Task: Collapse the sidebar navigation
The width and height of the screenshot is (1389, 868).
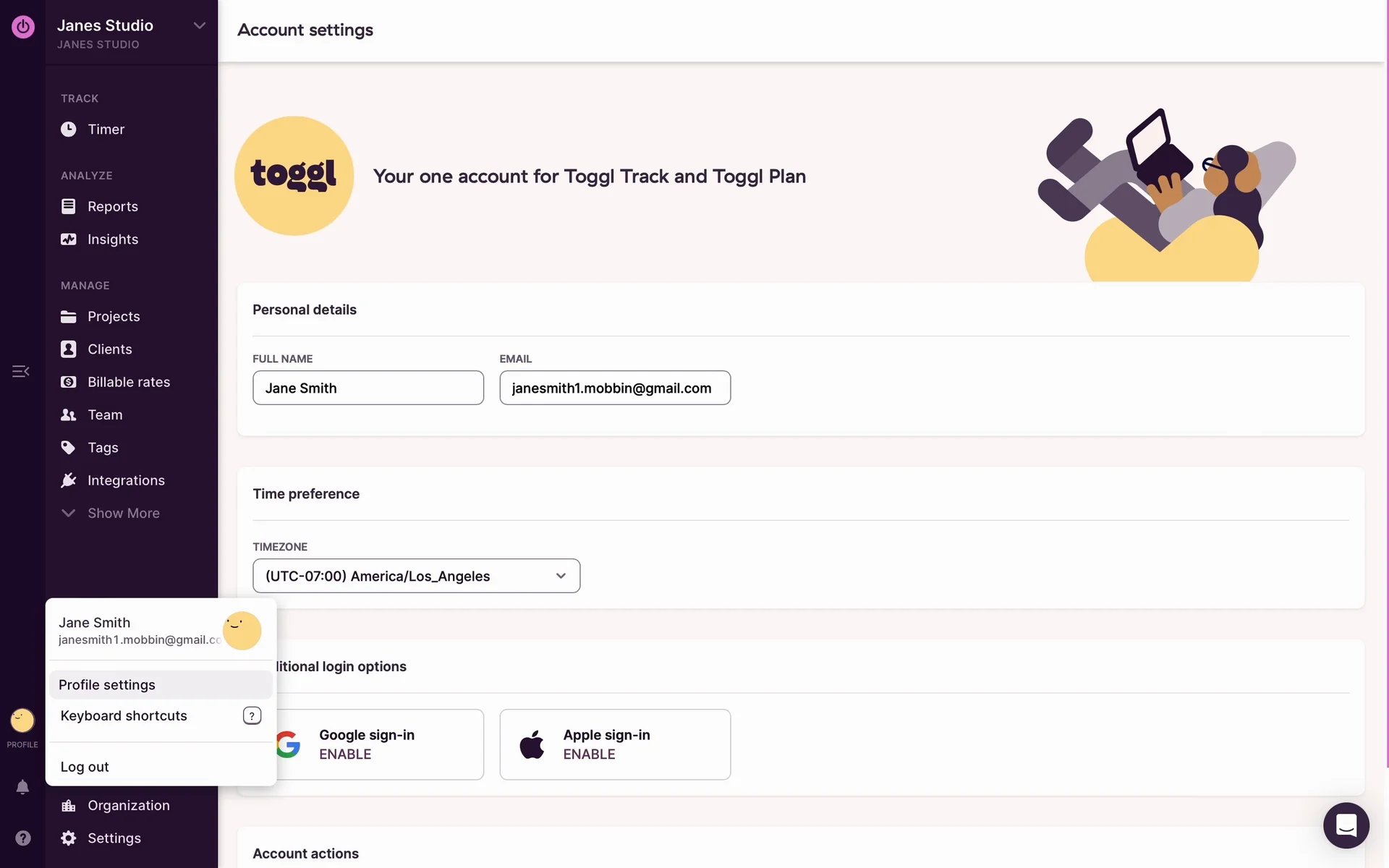Action: pyautogui.click(x=20, y=372)
